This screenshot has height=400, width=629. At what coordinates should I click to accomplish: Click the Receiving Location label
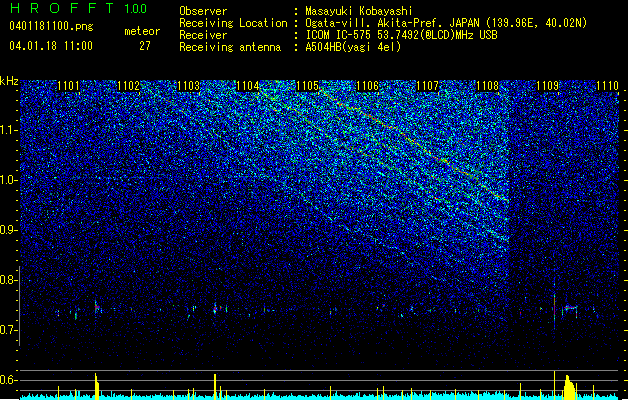233,23
